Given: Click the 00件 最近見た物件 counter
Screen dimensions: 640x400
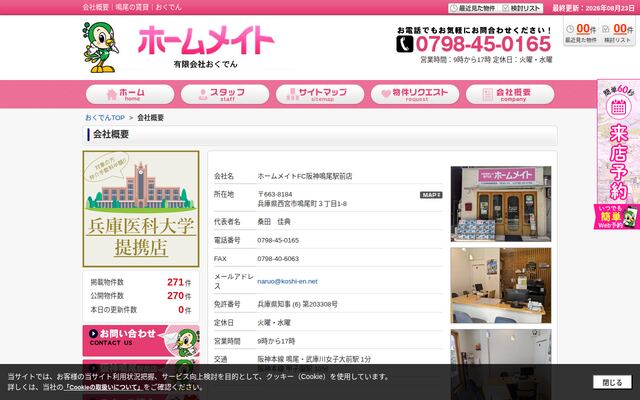Looking at the screenshot, I should pos(581,33).
